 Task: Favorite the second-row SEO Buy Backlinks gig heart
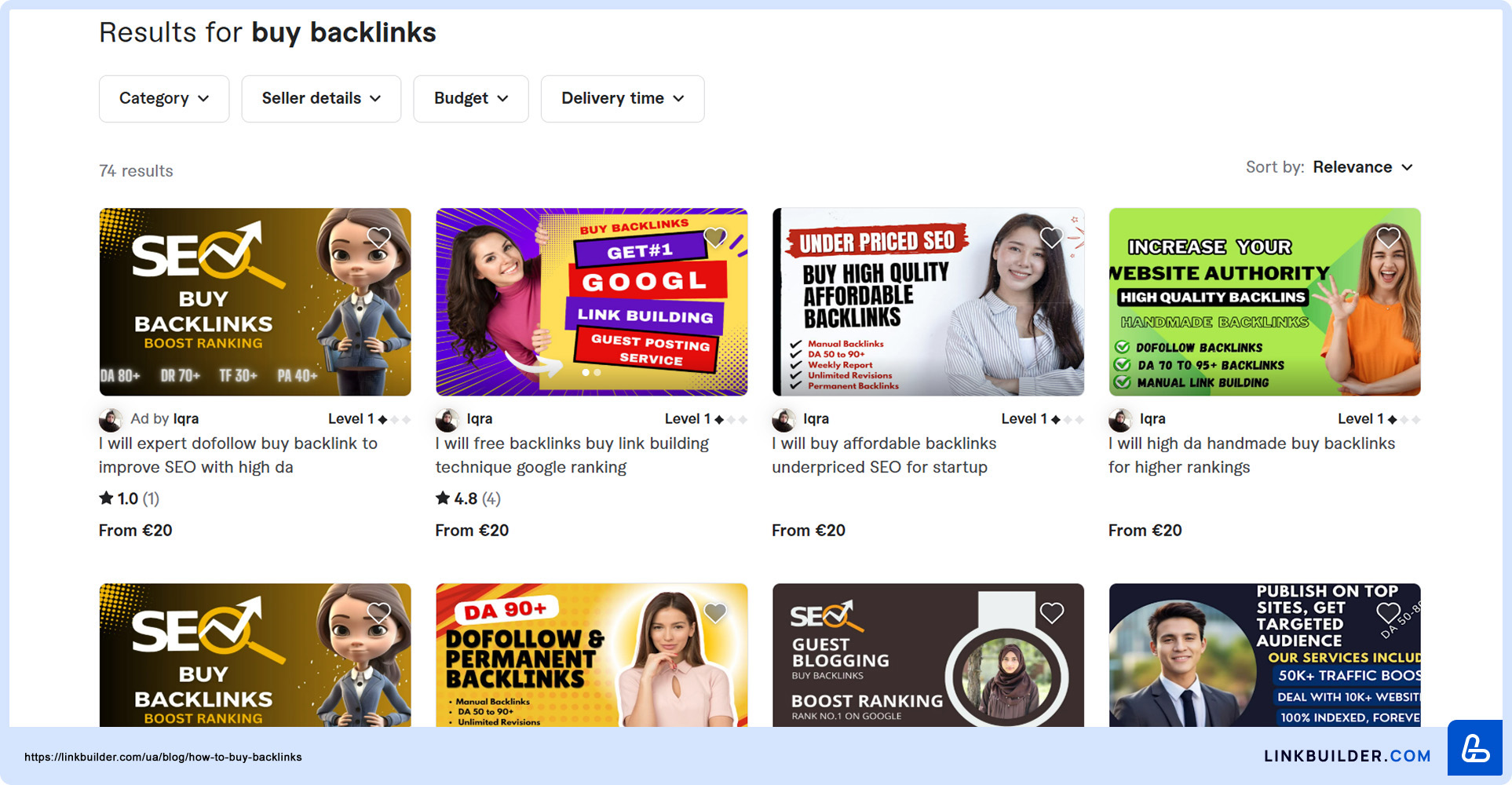(x=379, y=612)
